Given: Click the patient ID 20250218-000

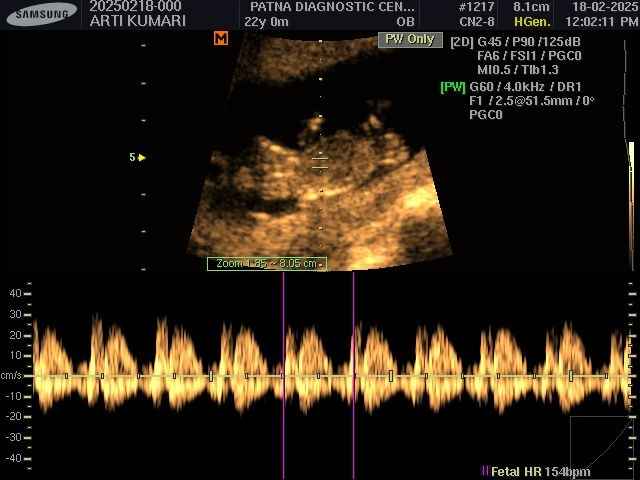Looking at the screenshot, I should point(136,6).
